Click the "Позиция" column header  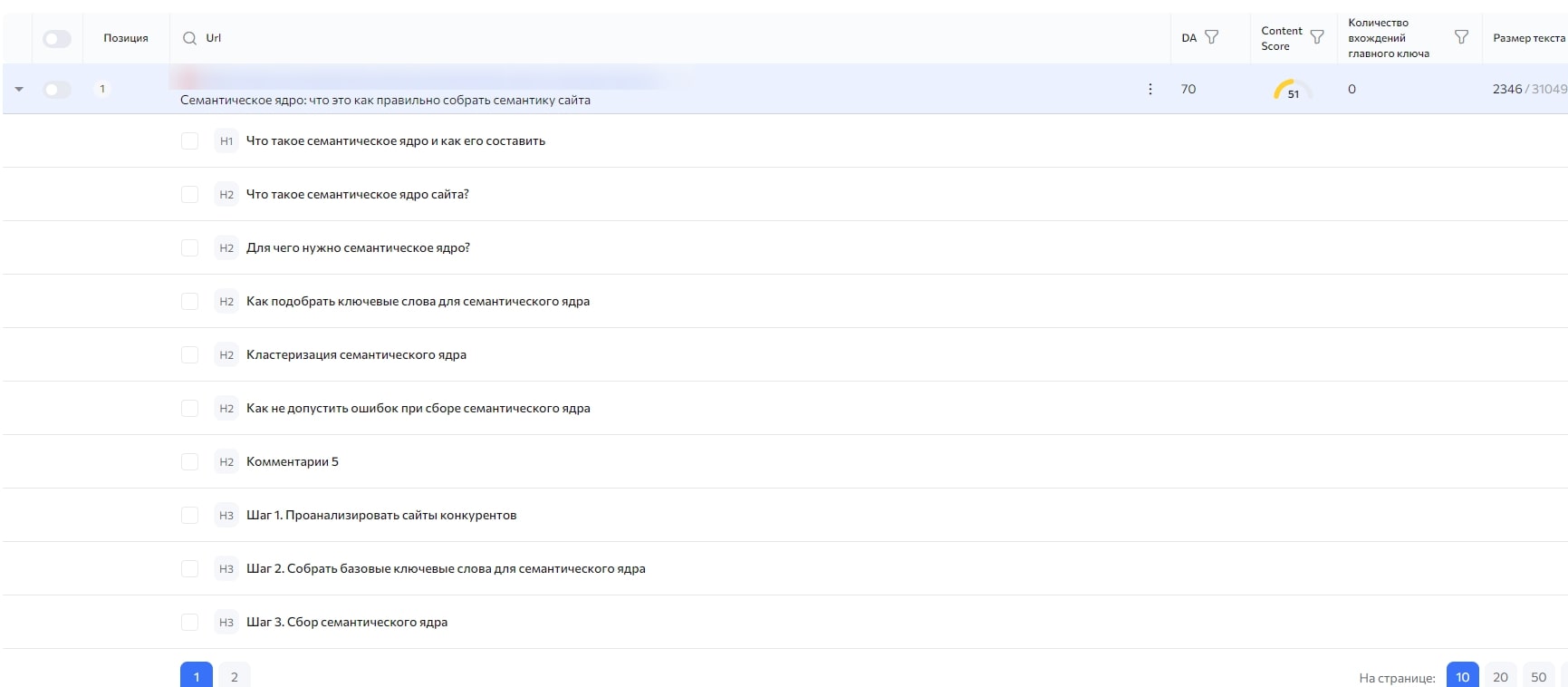coord(126,38)
